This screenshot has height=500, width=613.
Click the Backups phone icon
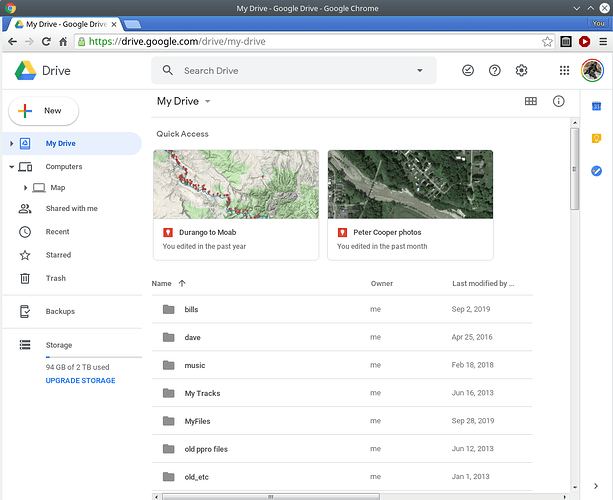click(x=25, y=312)
